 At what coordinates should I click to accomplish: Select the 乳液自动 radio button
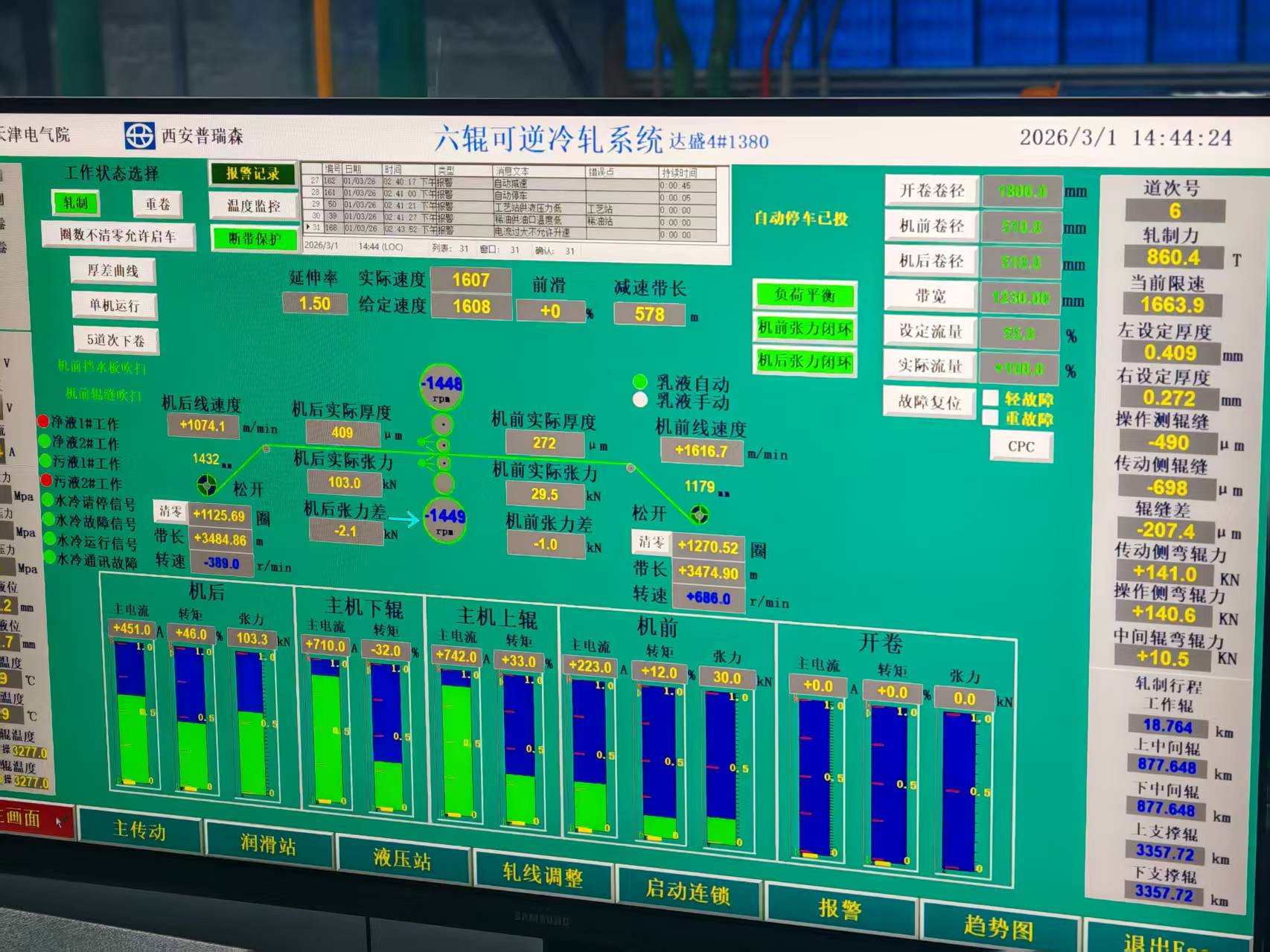click(639, 382)
